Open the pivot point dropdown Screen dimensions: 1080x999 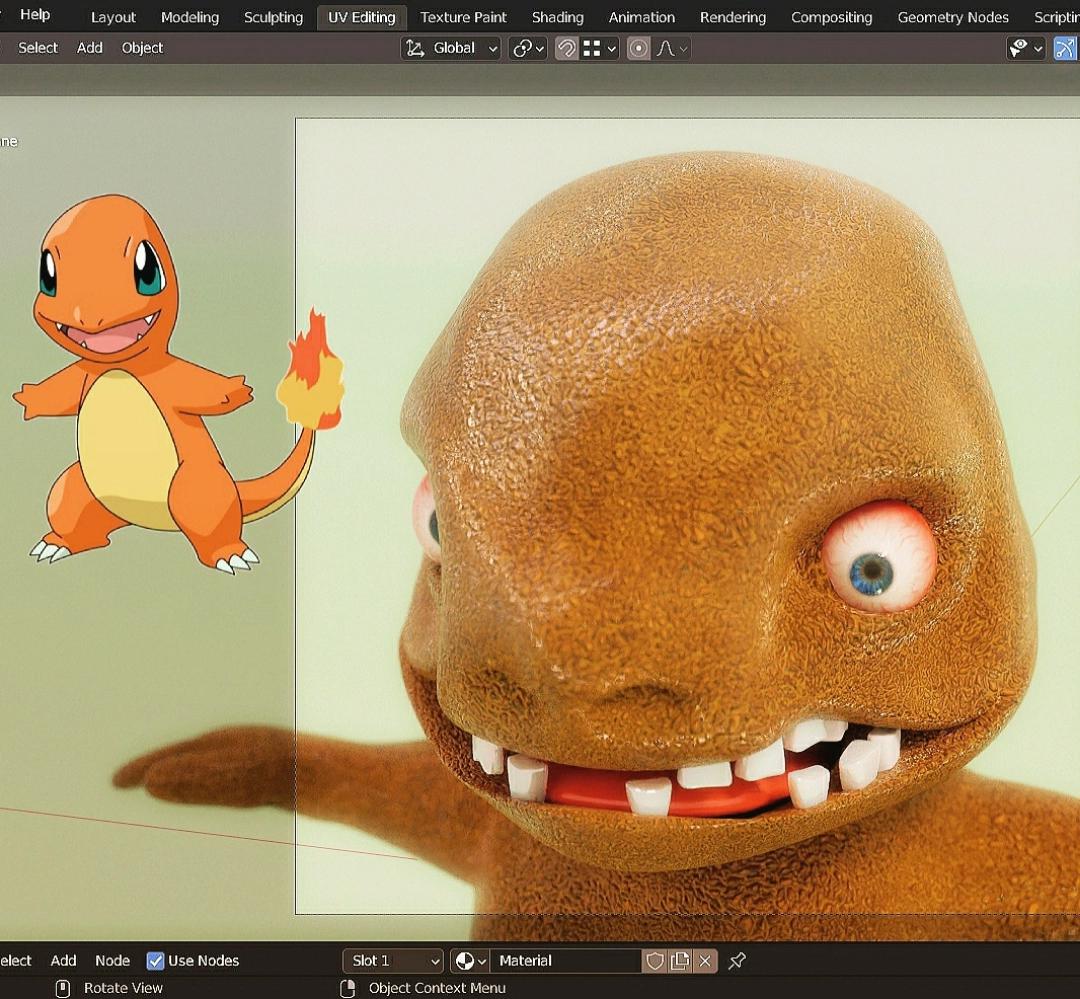527,48
